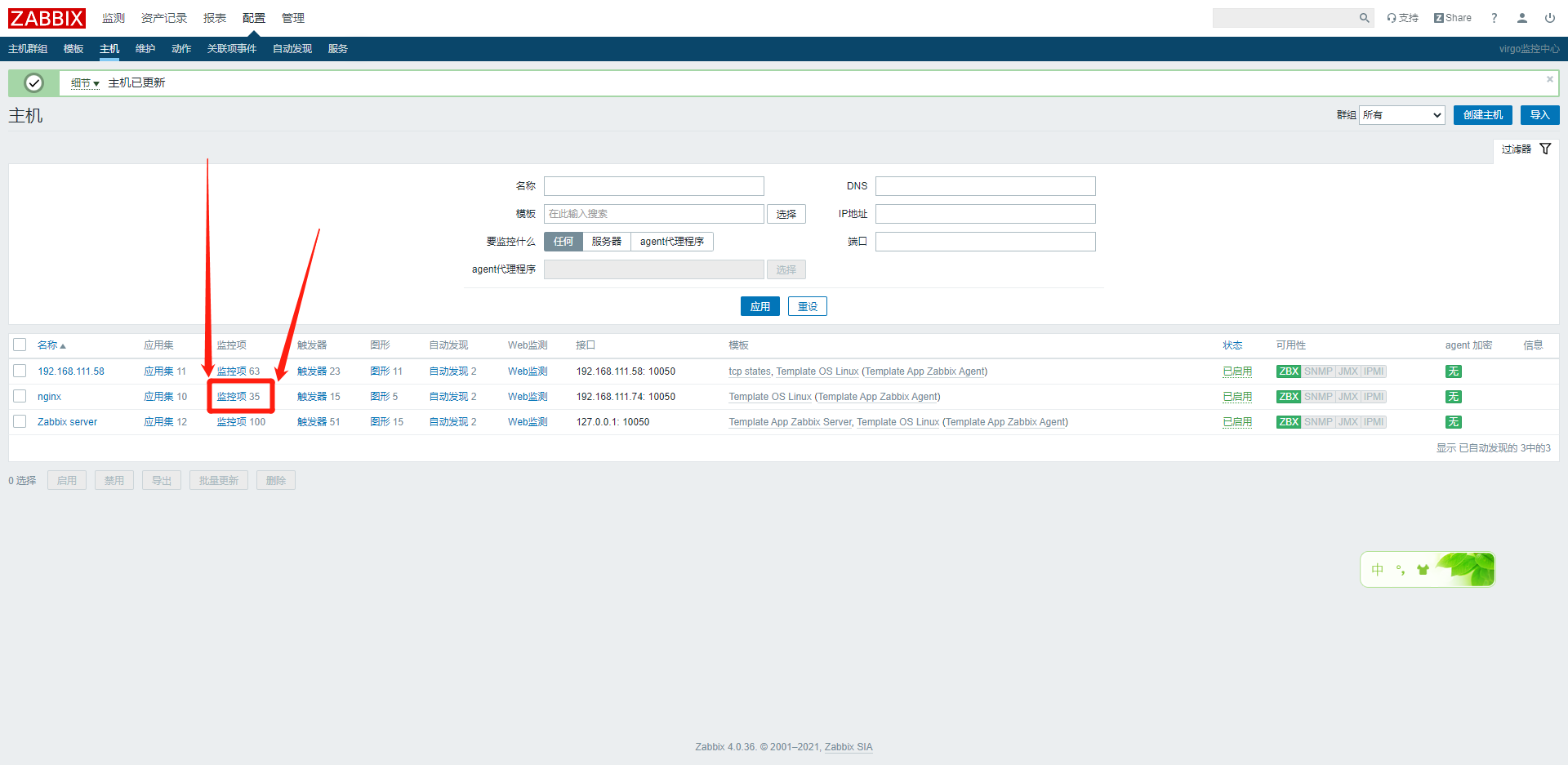This screenshot has width=1568, height=765.
Task: Click the logout power icon
Action: (x=1549, y=18)
